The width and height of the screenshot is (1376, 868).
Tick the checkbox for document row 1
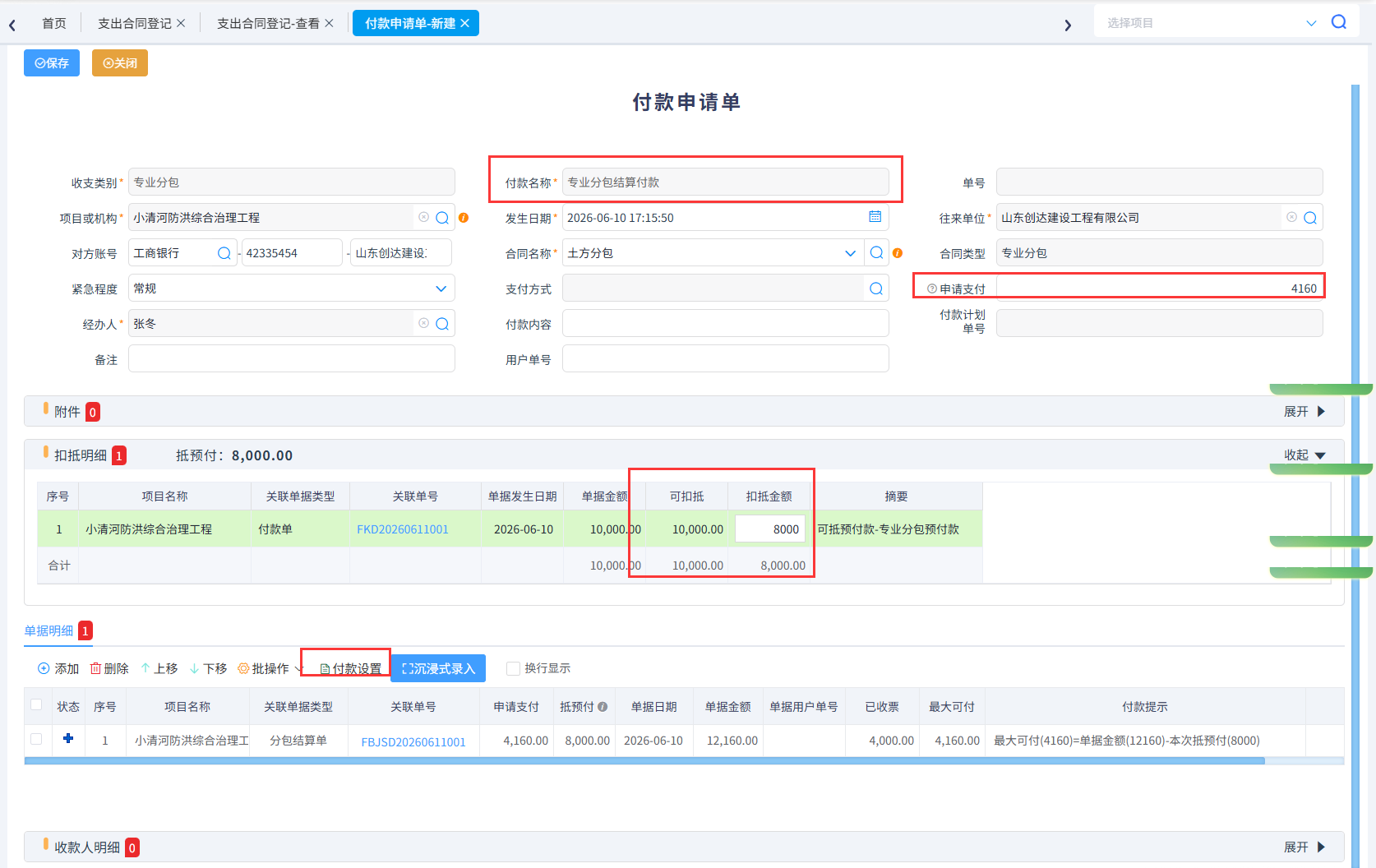tap(36, 739)
